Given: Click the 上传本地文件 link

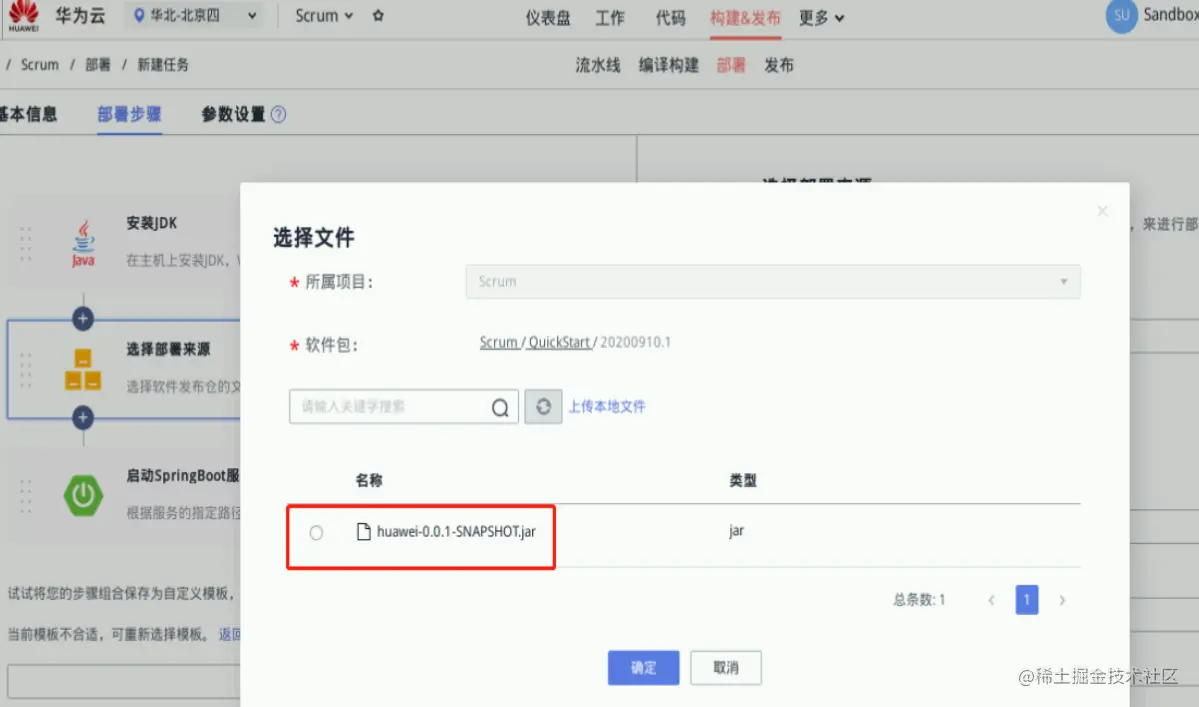Looking at the screenshot, I should pos(606,407).
